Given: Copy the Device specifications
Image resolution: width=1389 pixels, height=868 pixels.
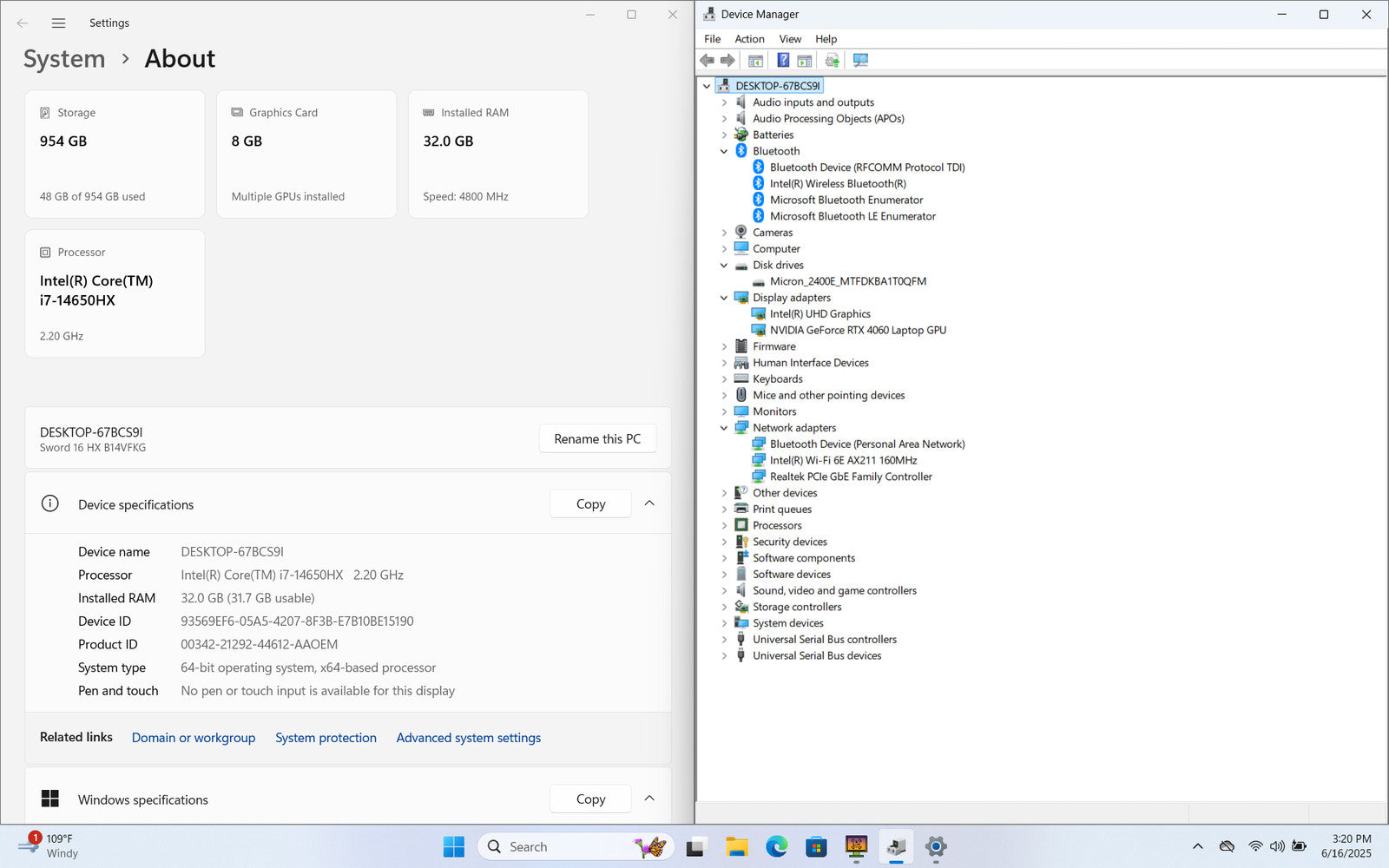Looking at the screenshot, I should 590,504.
